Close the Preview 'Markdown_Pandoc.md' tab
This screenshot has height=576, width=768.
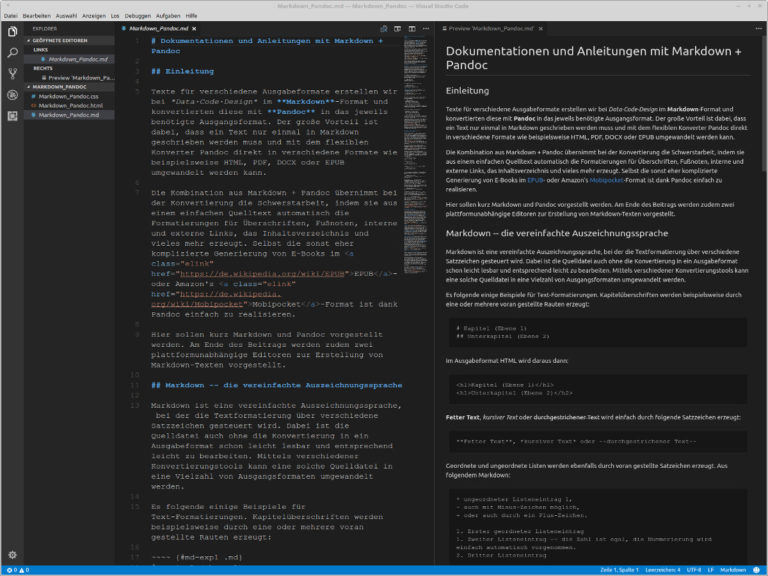(x=541, y=29)
